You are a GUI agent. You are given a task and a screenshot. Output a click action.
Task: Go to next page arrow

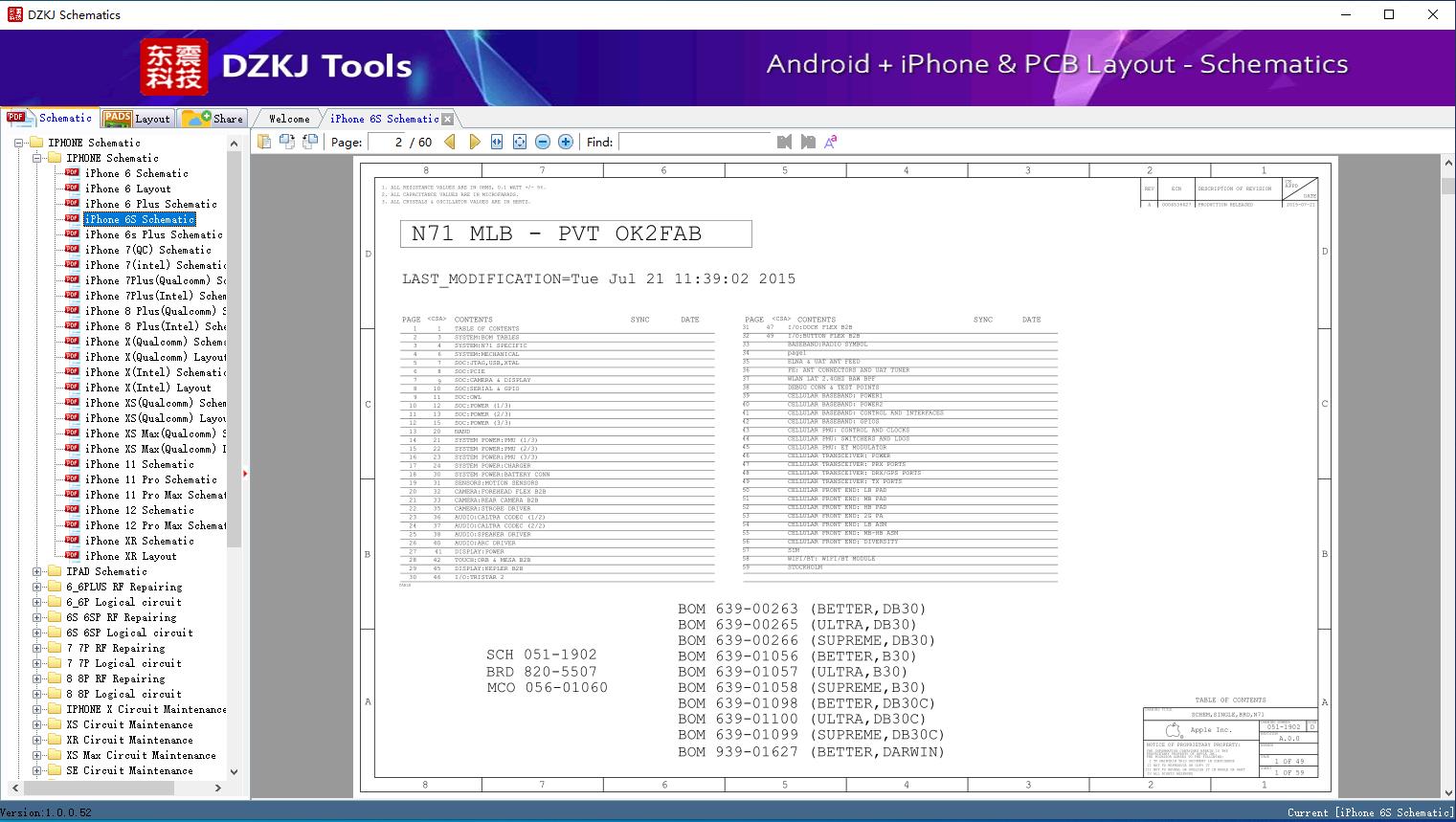(x=474, y=142)
